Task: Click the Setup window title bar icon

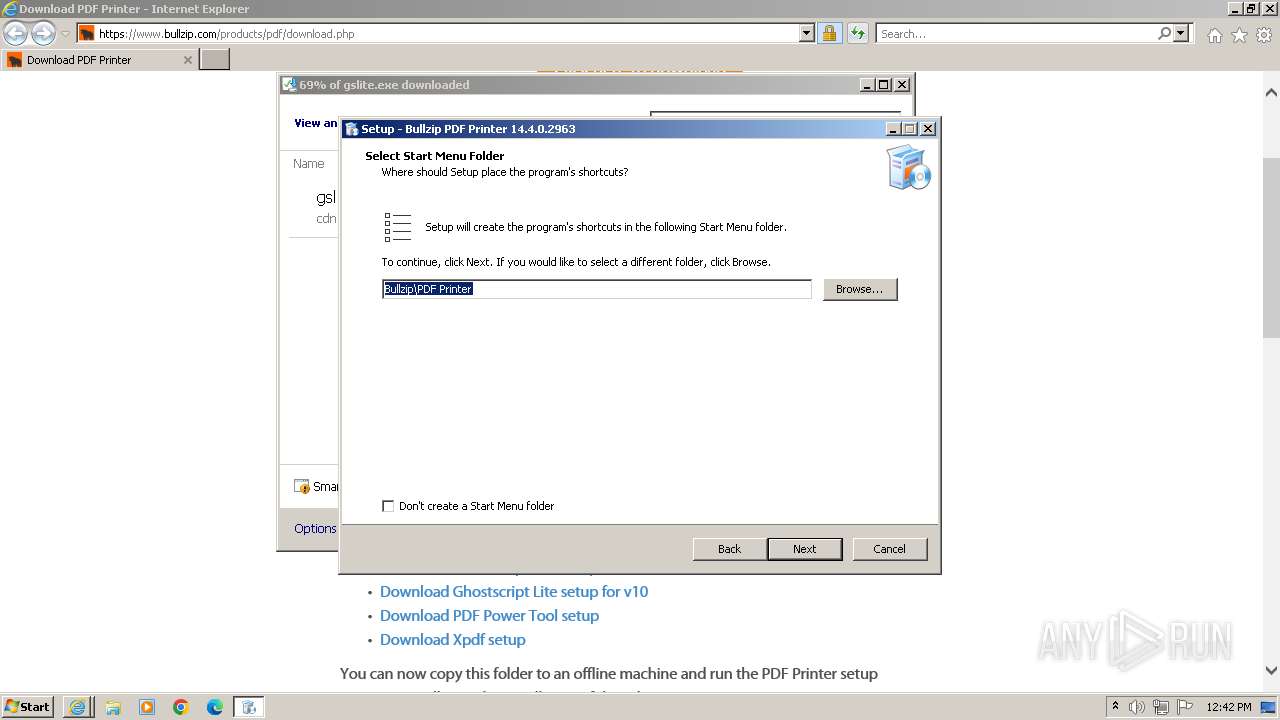Action: [x=351, y=129]
